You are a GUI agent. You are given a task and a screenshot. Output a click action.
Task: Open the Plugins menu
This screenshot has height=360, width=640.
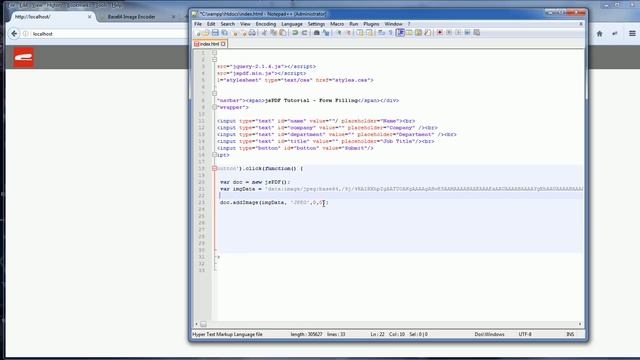click(371, 24)
